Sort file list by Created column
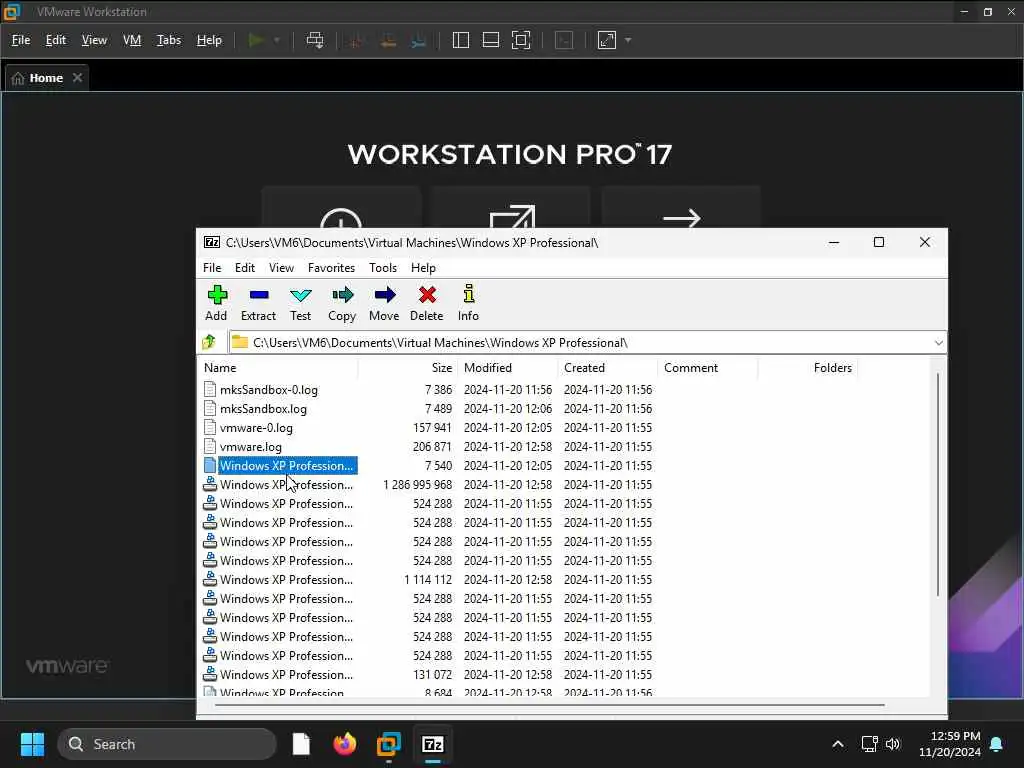 [x=607, y=368]
